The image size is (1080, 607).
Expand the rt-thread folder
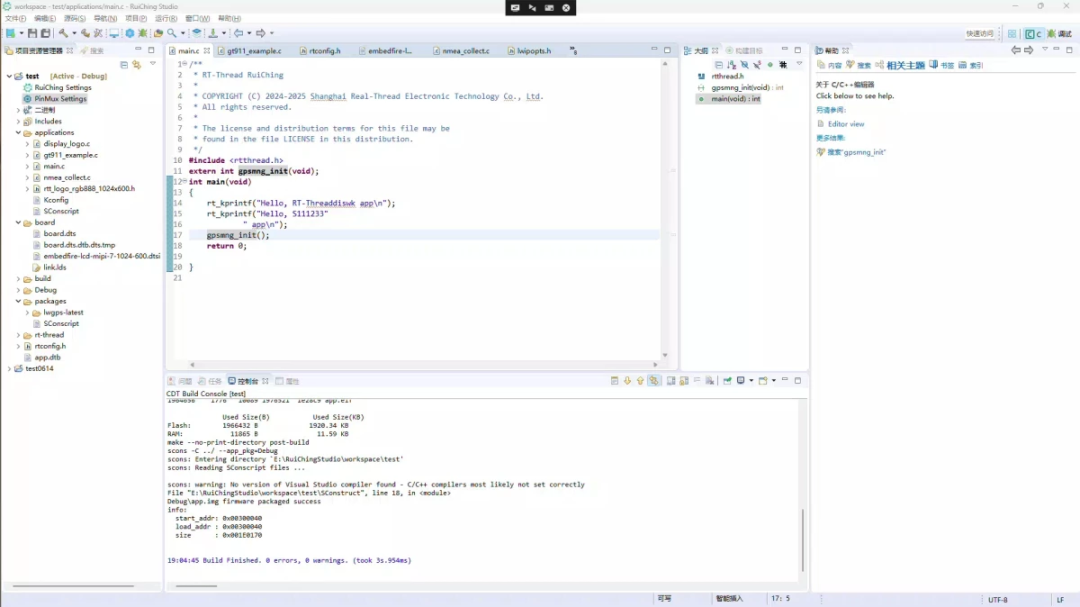[x=18, y=335]
